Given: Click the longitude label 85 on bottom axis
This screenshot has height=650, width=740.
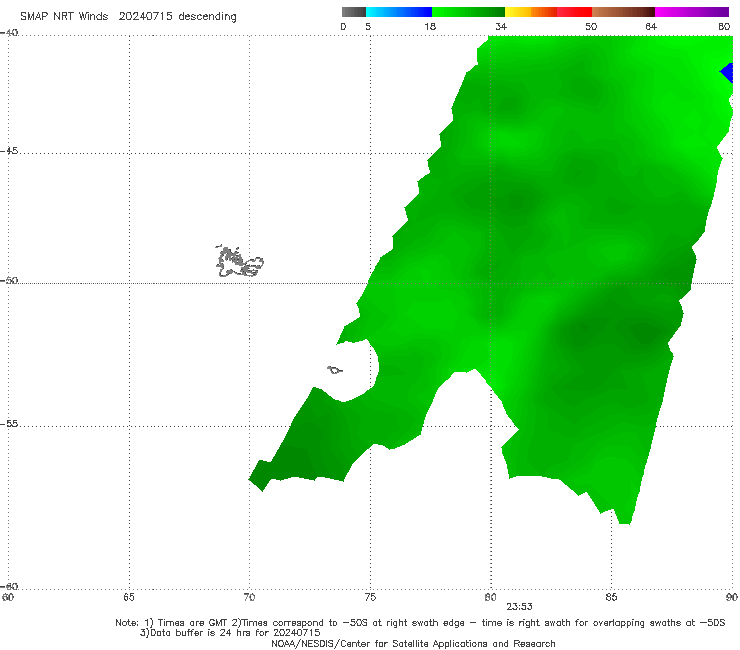Looking at the screenshot, I should [x=611, y=597].
